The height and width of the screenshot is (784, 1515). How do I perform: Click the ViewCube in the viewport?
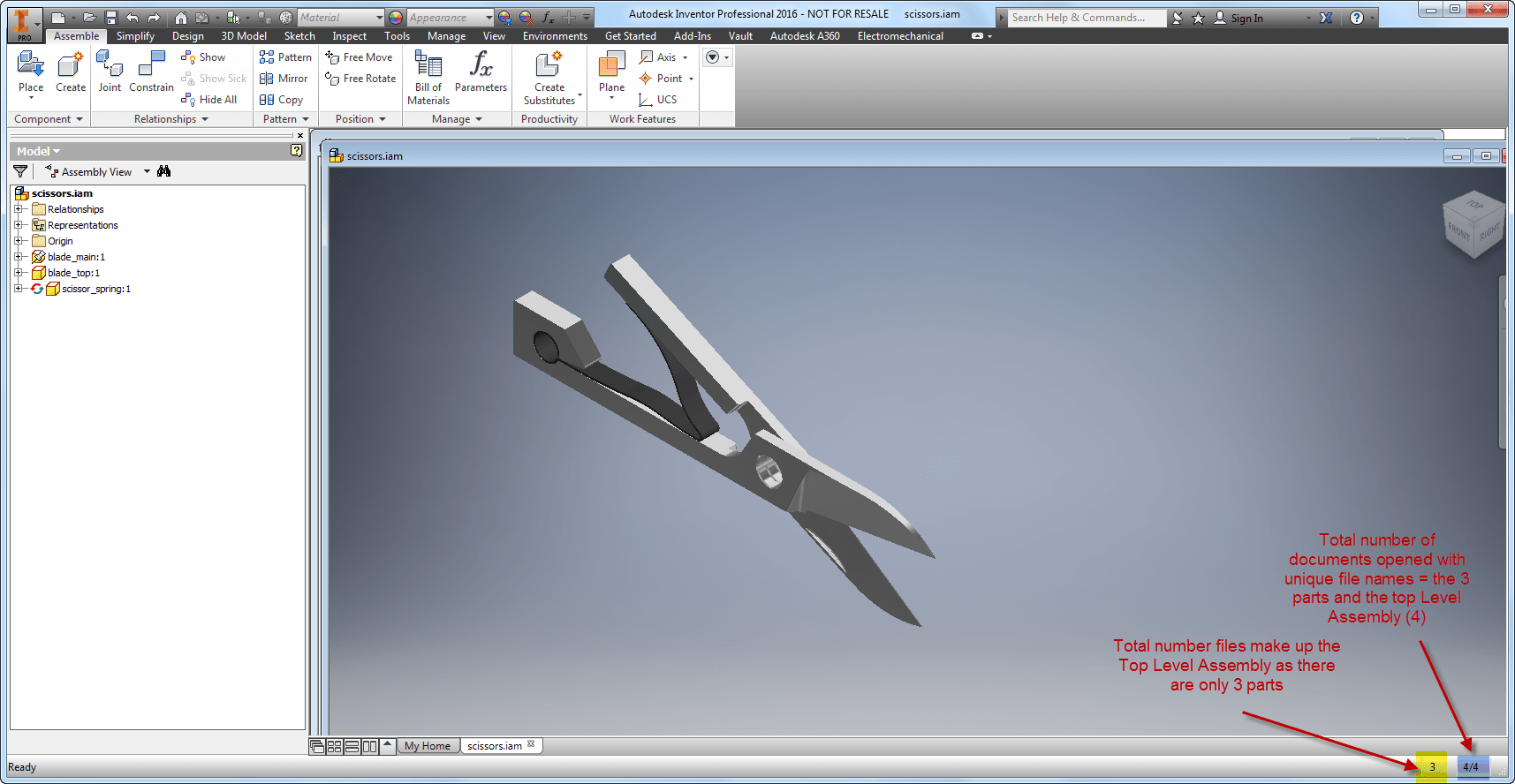[1471, 224]
